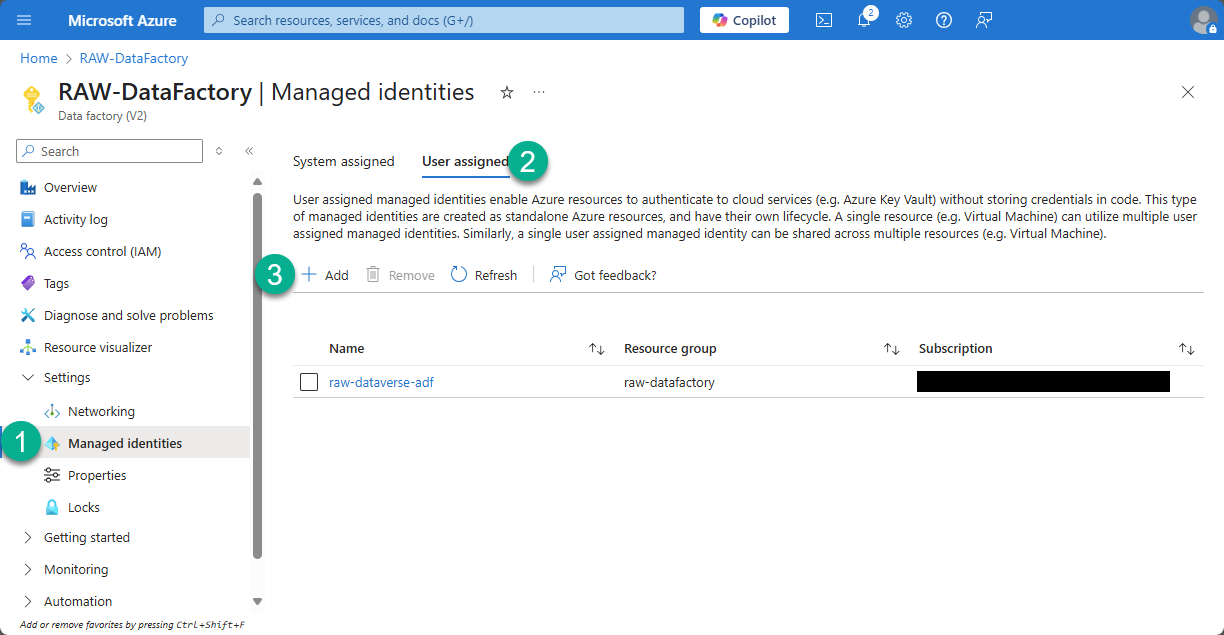Favorite this page with the star icon
The image size is (1224, 635).
point(507,92)
